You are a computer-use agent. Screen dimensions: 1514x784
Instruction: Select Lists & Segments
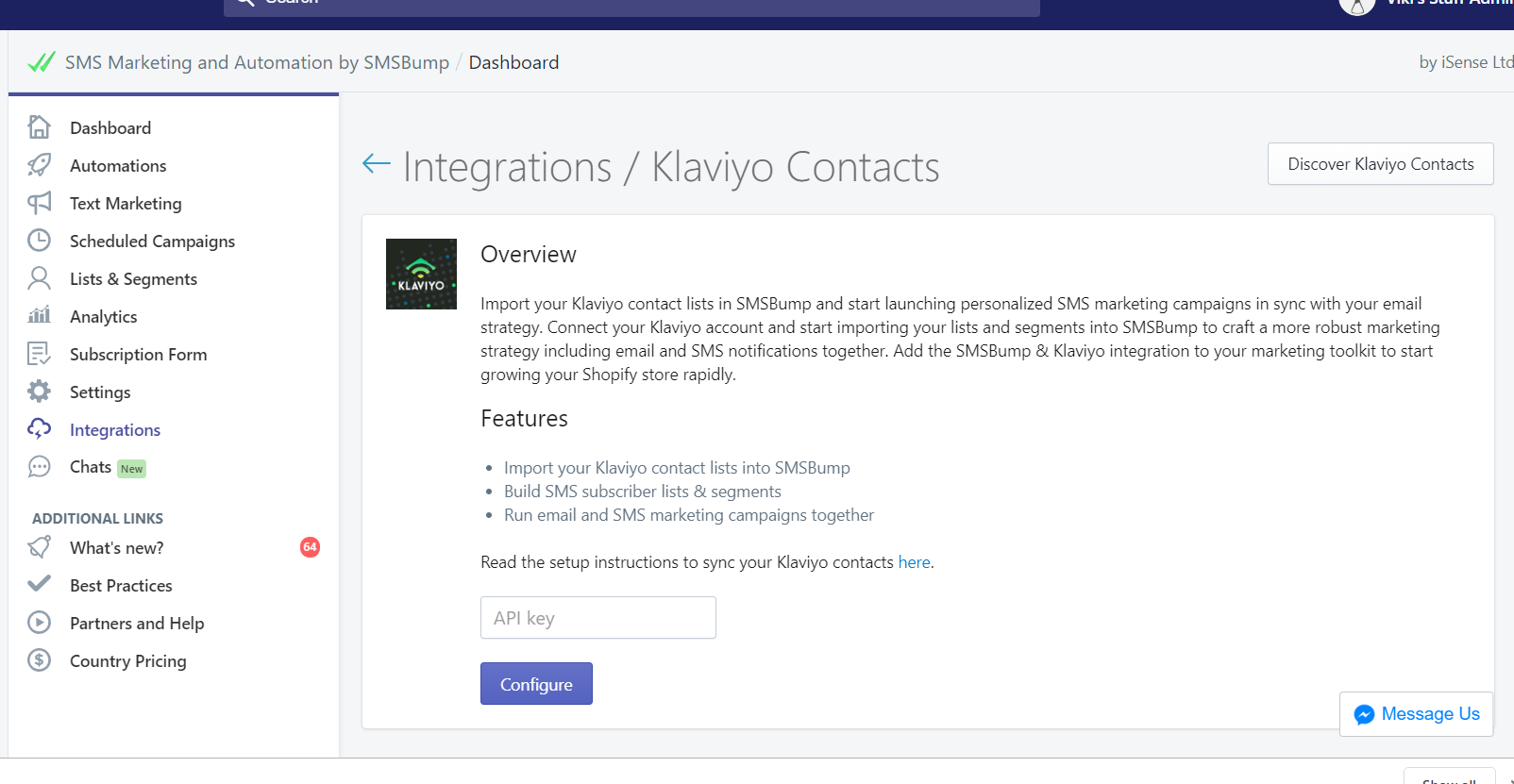pos(133,279)
